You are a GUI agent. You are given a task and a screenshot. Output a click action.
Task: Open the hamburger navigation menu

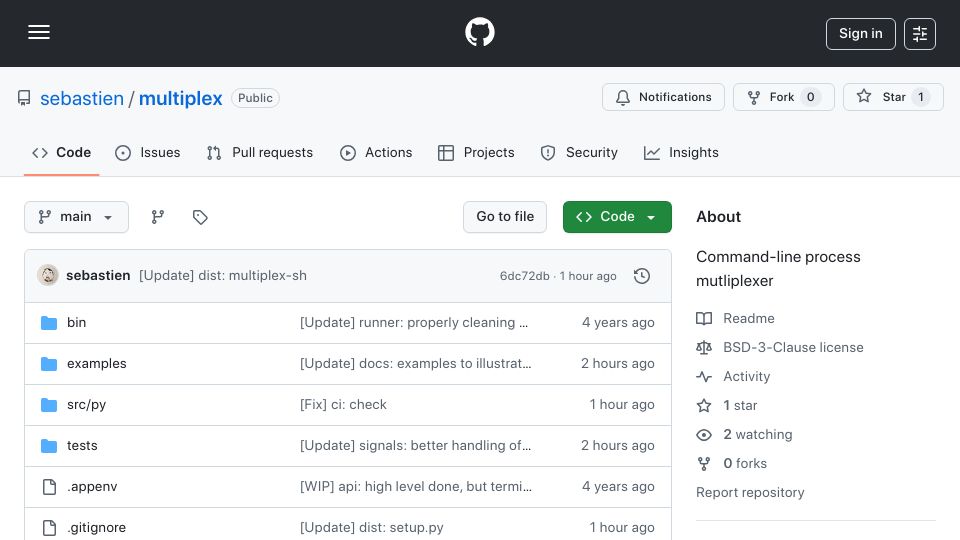39,32
